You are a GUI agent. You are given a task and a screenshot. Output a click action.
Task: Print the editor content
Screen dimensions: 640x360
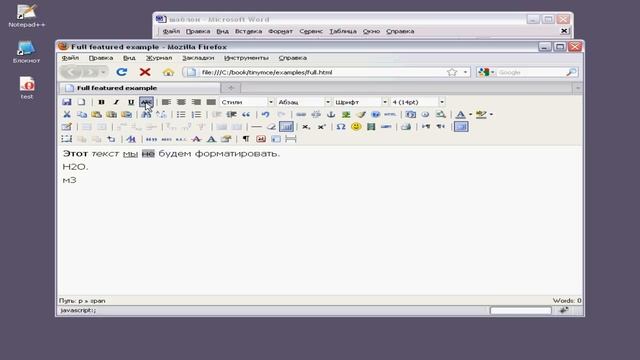click(406, 127)
